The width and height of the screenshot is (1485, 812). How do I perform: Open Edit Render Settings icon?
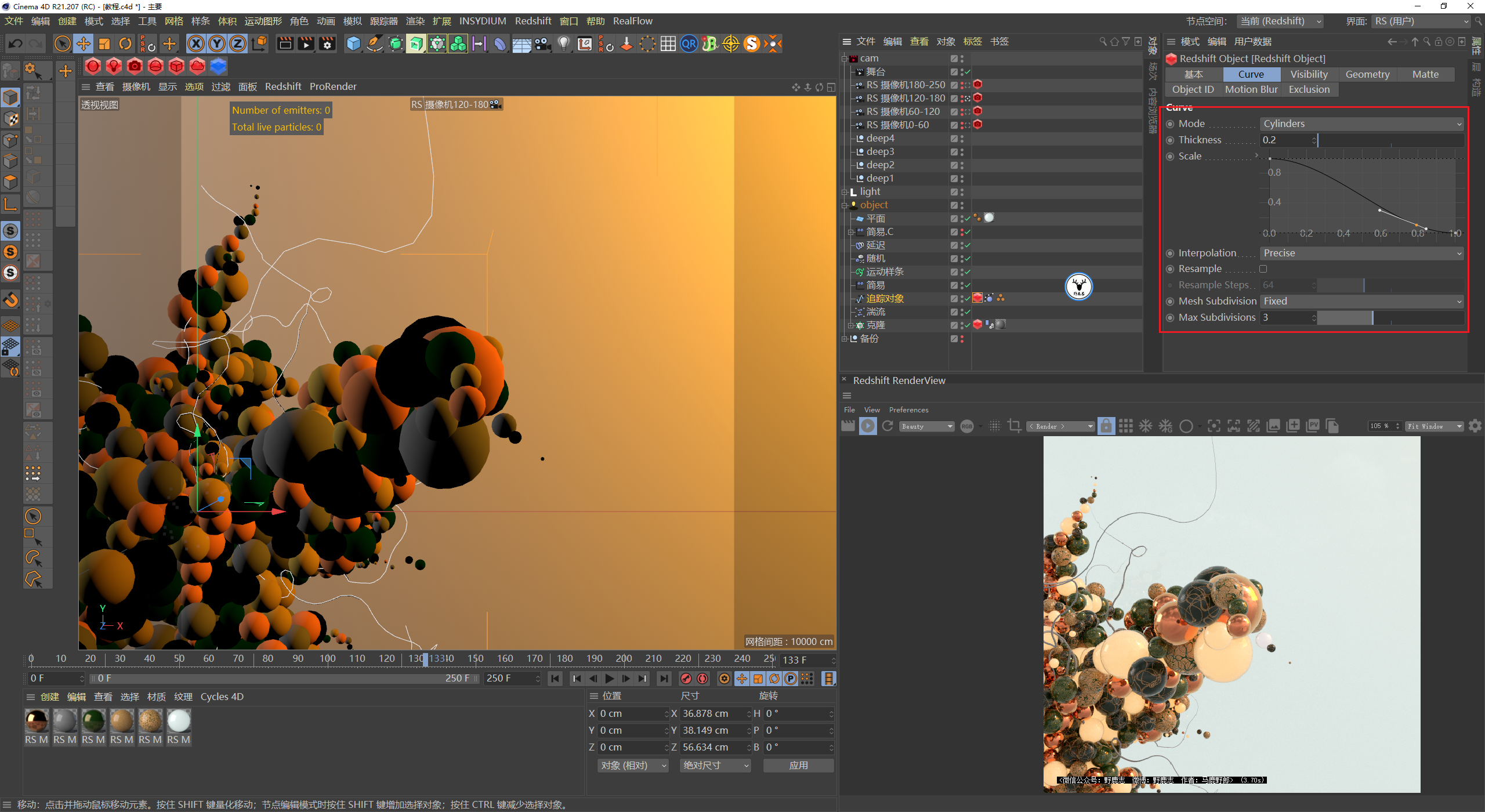(x=328, y=43)
